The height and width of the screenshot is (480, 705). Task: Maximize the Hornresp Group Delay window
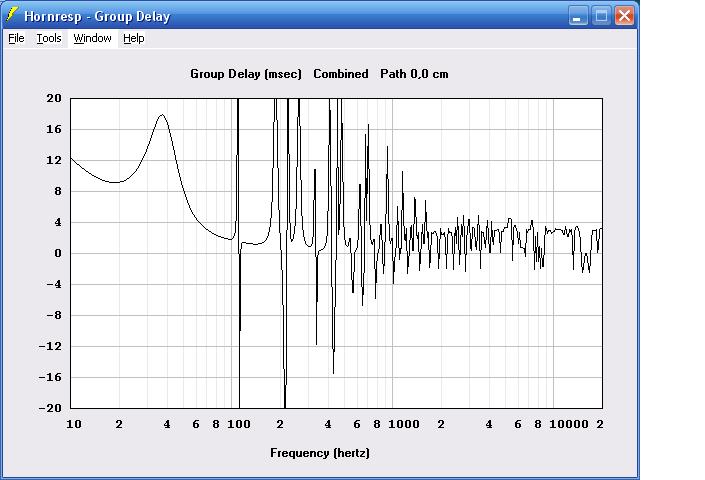point(601,16)
